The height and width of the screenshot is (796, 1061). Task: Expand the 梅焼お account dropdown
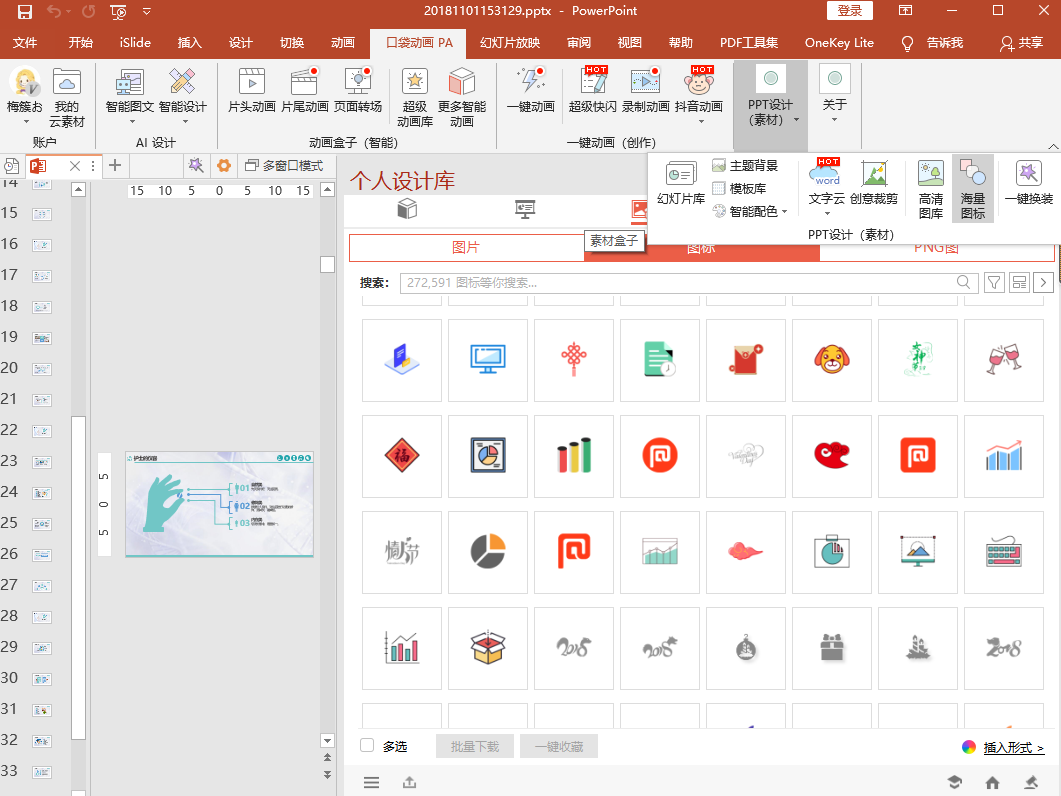[x=25, y=122]
